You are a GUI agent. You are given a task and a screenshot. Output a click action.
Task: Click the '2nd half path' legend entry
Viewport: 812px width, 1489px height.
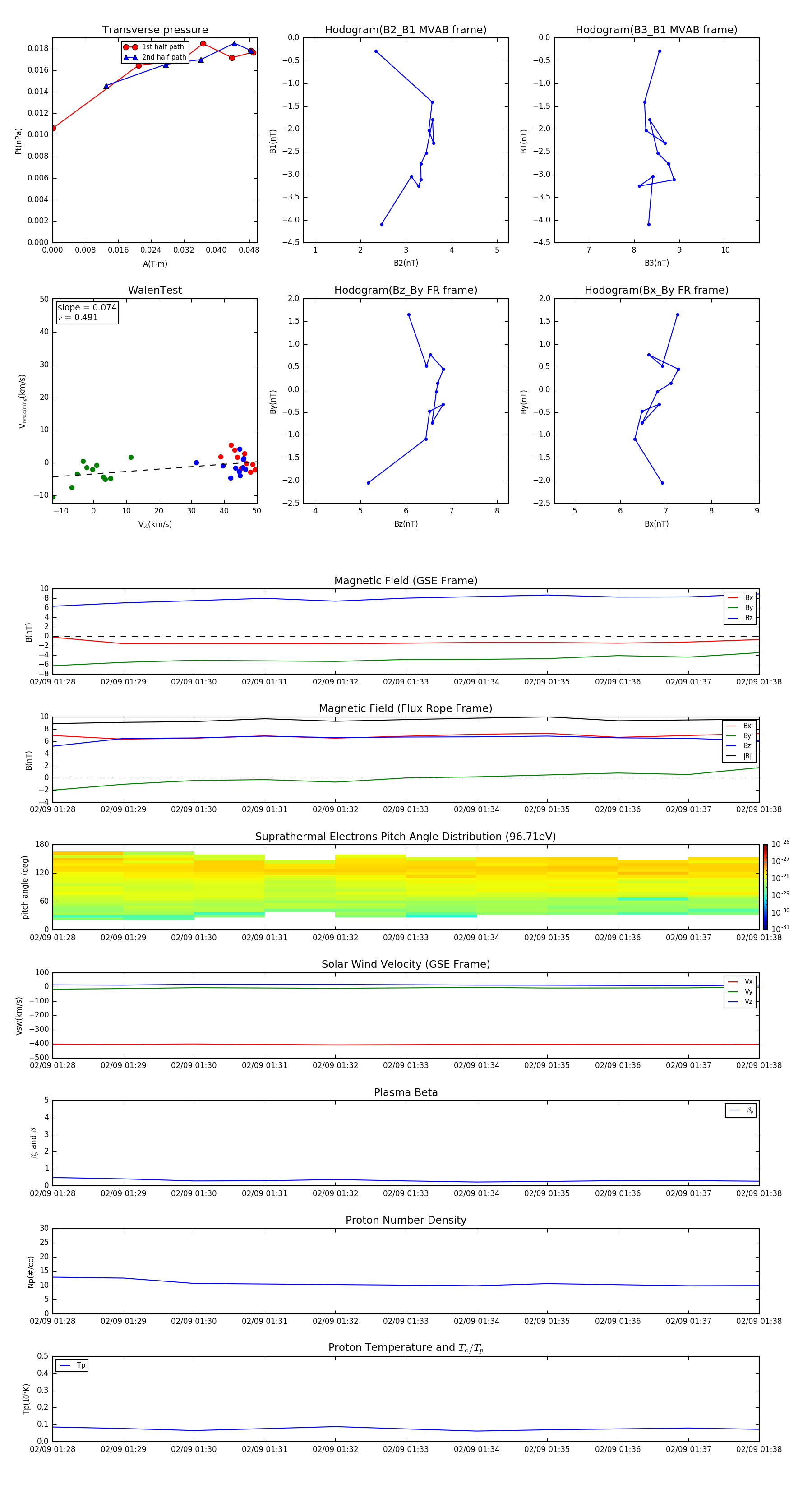[x=154, y=57]
